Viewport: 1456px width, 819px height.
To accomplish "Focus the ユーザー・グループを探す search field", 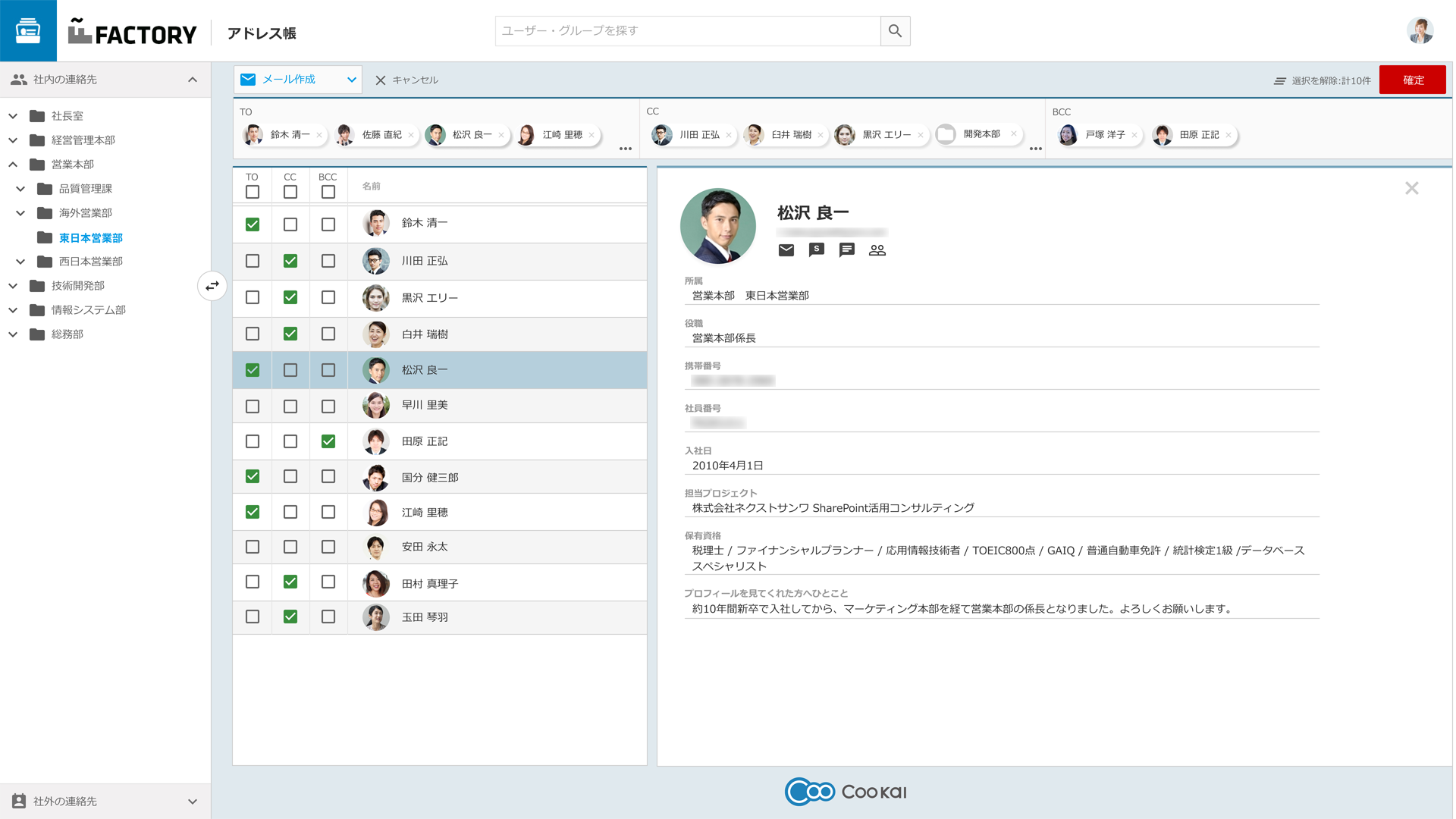I will (x=687, y=31).
